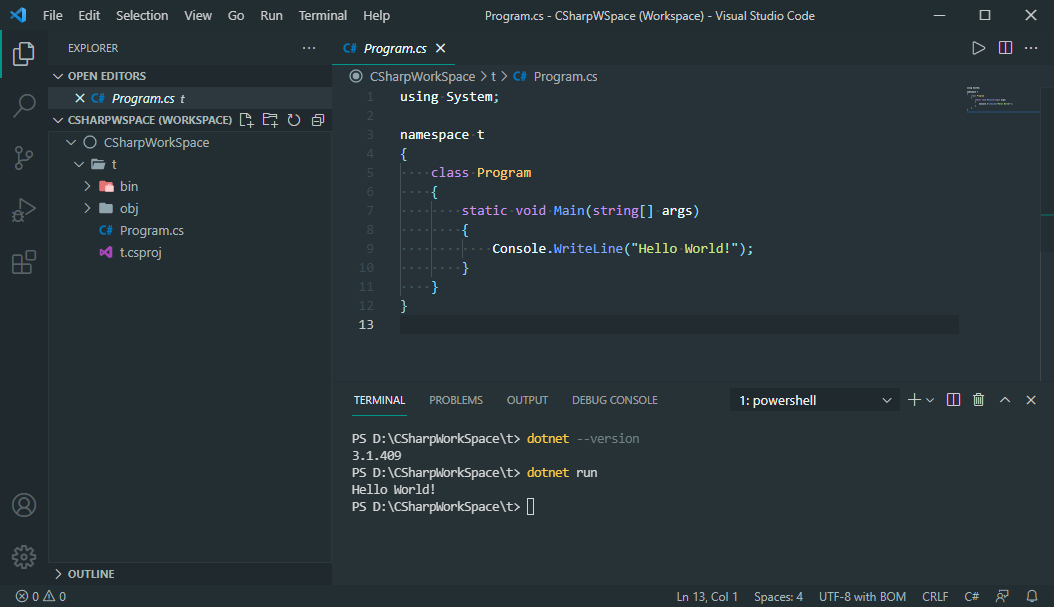Viewport: 1054px width, 607px height.
Task: Open the Extensions view
Action: pos(23,262)
